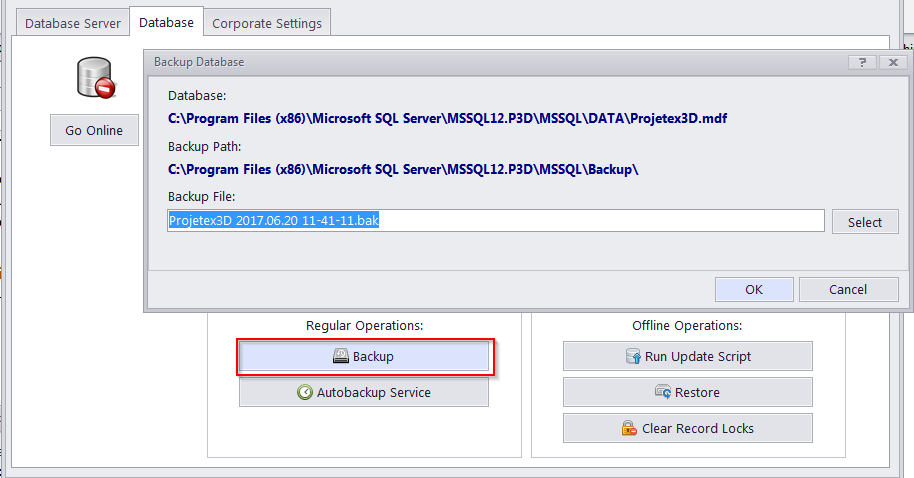Open the Autobackup Service settings
This screenshot has width=914, height=478.
[x=364, y=392]
